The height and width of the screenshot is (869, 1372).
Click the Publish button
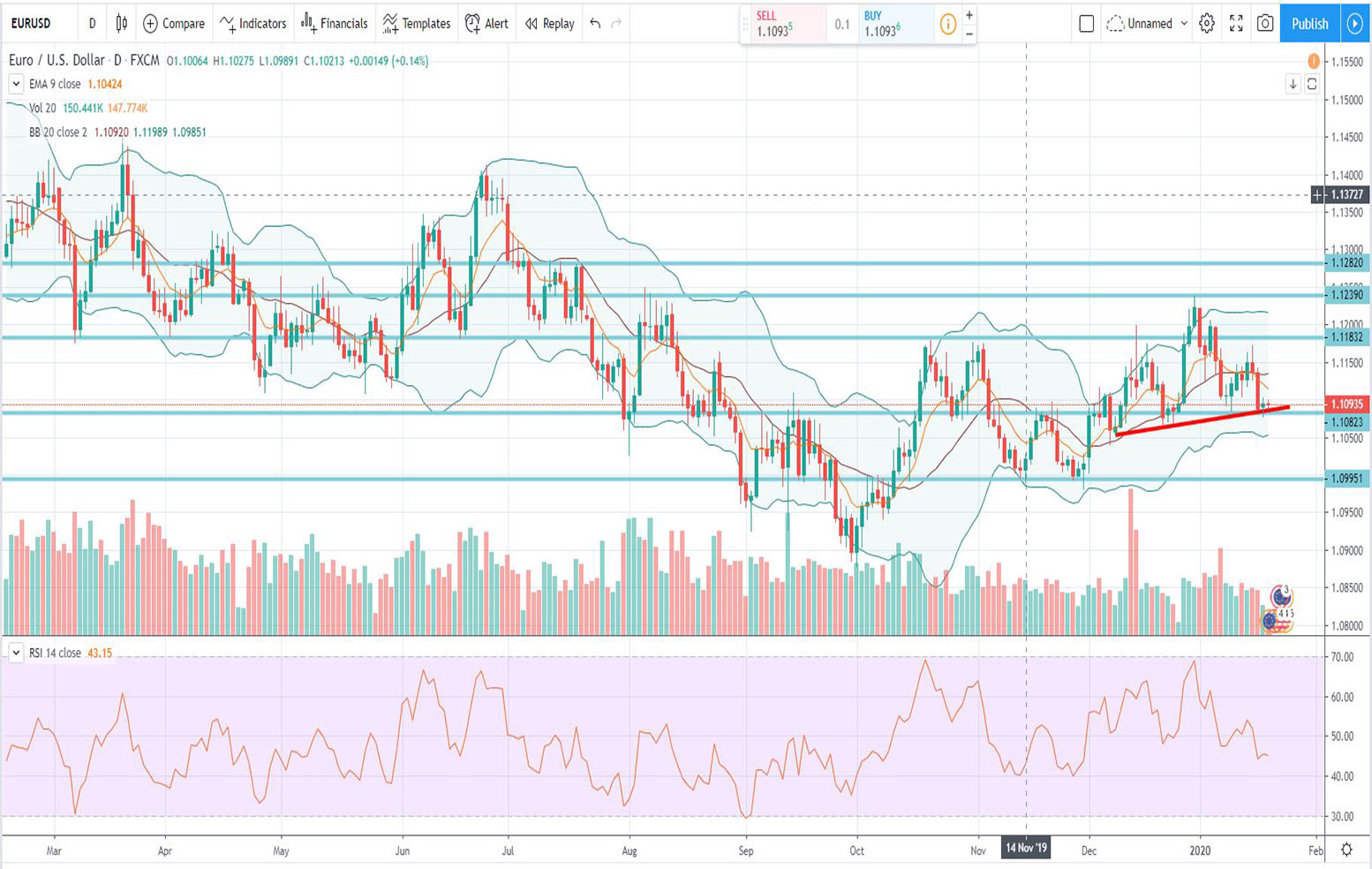click(1309, 24)
